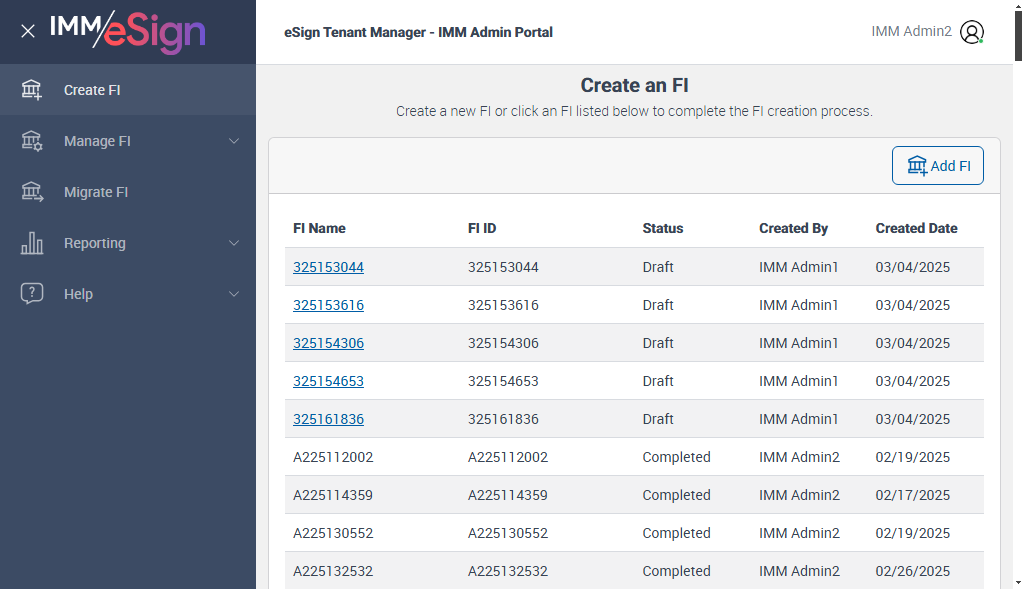Open the draft FI link 325161836
This screenshot has width=1024, height=589.
328,419
